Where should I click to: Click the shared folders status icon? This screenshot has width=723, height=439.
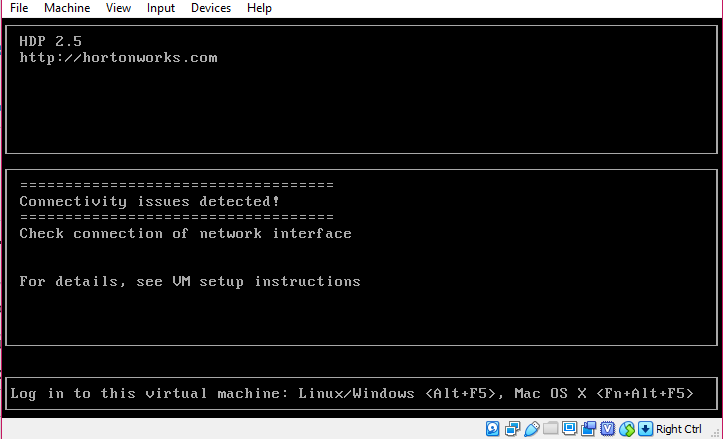[x=551, y=429]
